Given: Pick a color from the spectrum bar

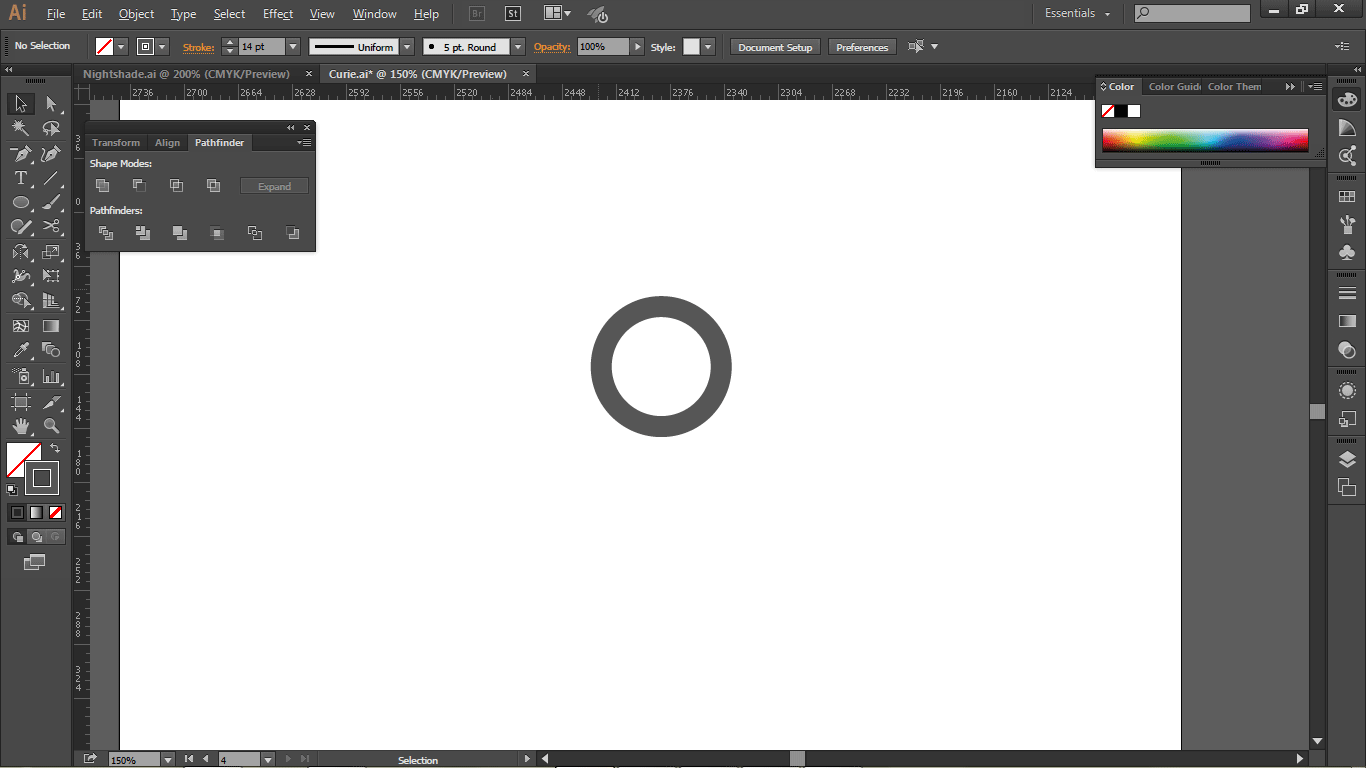Looking at the screenshot, I should tap(1205, 140).
